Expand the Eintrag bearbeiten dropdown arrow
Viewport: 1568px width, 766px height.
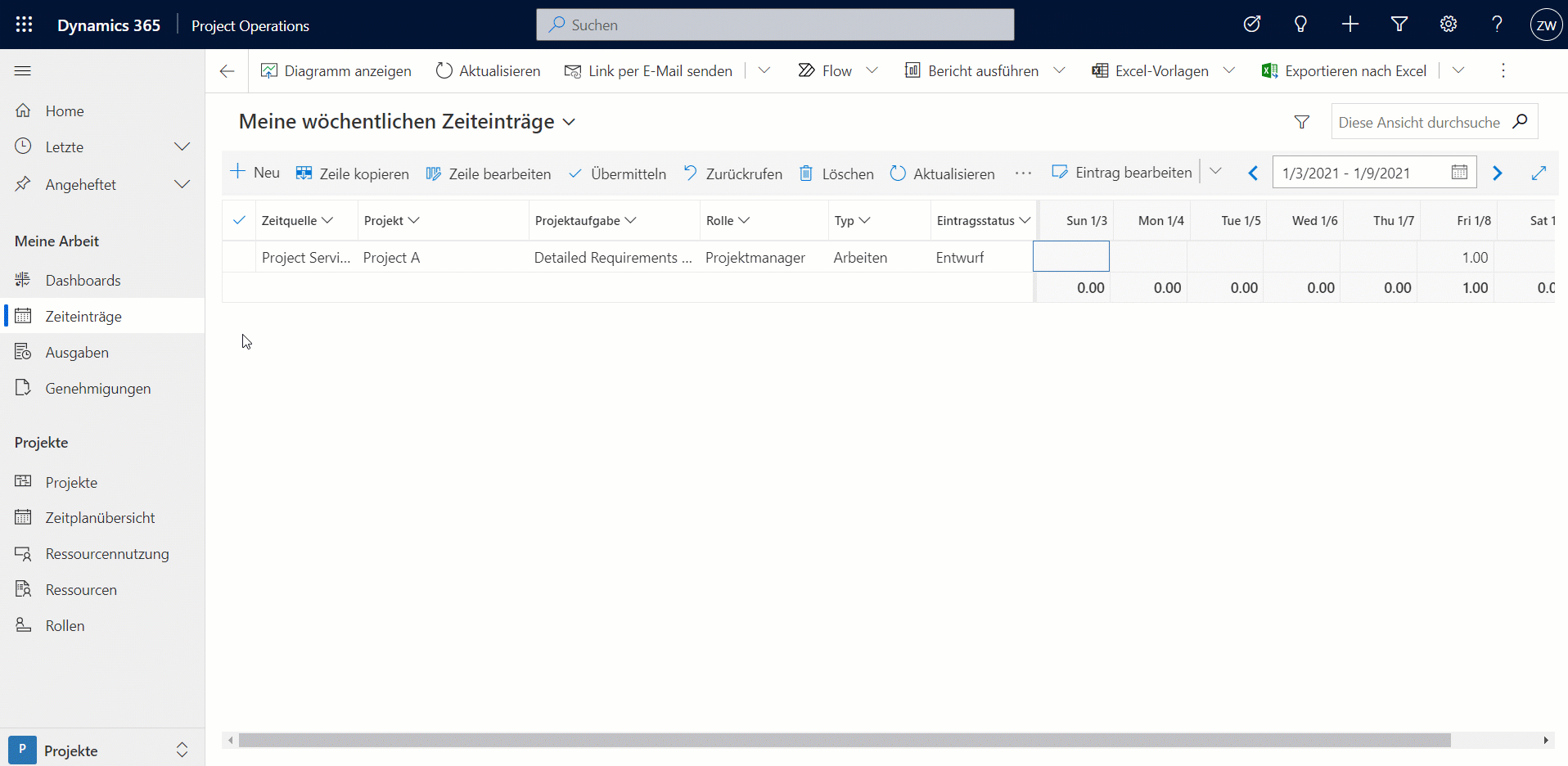tap(1216, 171)
